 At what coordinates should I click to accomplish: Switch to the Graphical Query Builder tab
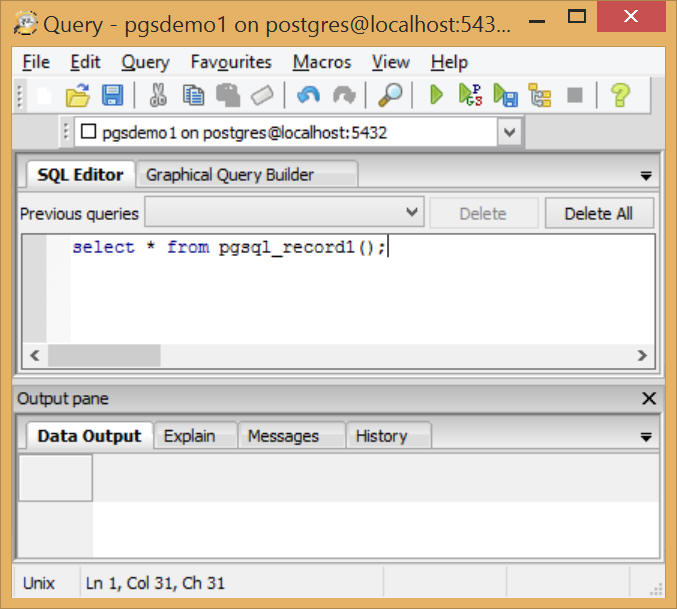tap(230, 175)
